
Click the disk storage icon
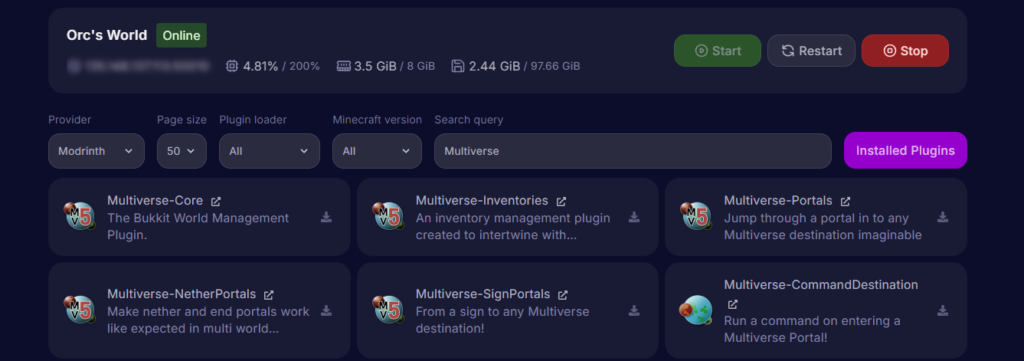(458, 66)
